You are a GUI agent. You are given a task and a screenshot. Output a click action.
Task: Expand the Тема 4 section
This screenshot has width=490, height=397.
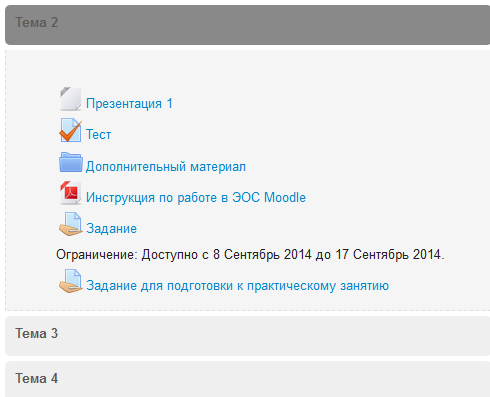[247, 379]
